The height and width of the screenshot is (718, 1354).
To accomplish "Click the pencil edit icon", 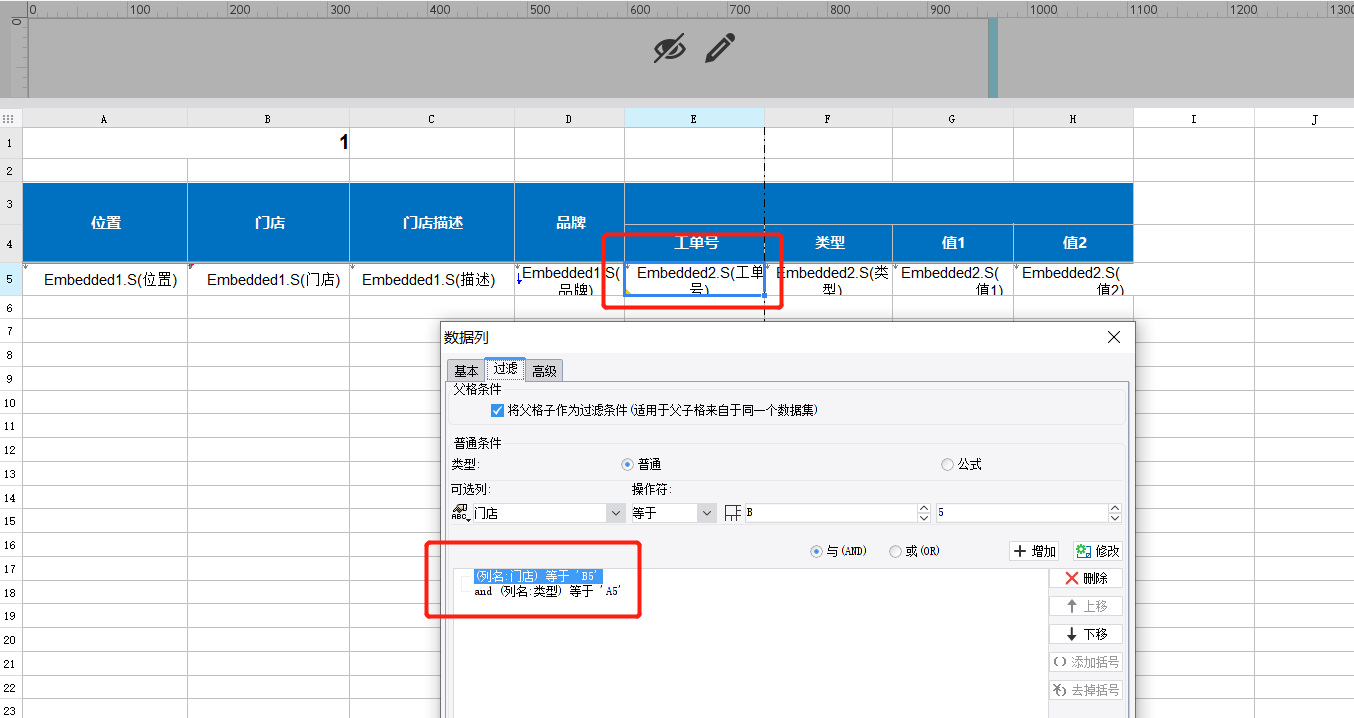I will tap(720, 48).
